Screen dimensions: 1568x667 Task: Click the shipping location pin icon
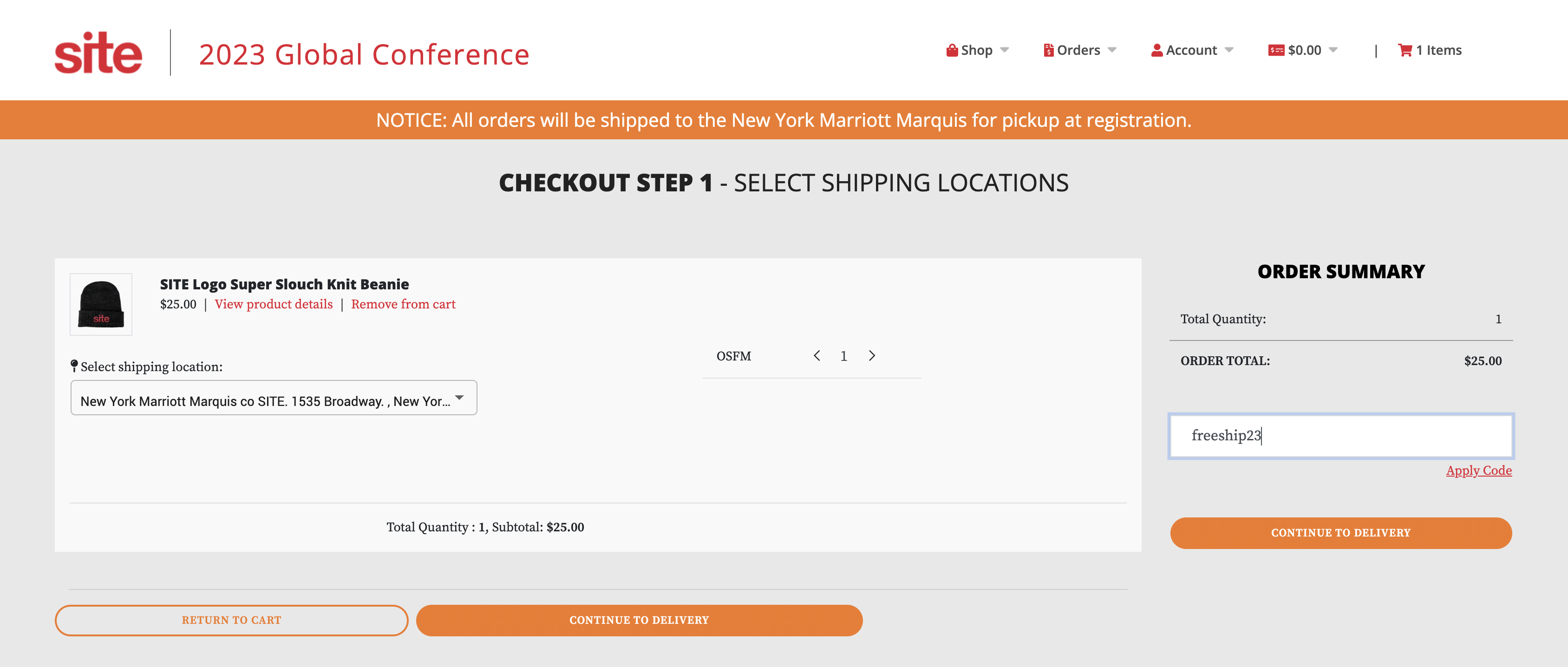click(x=74, y=366)
